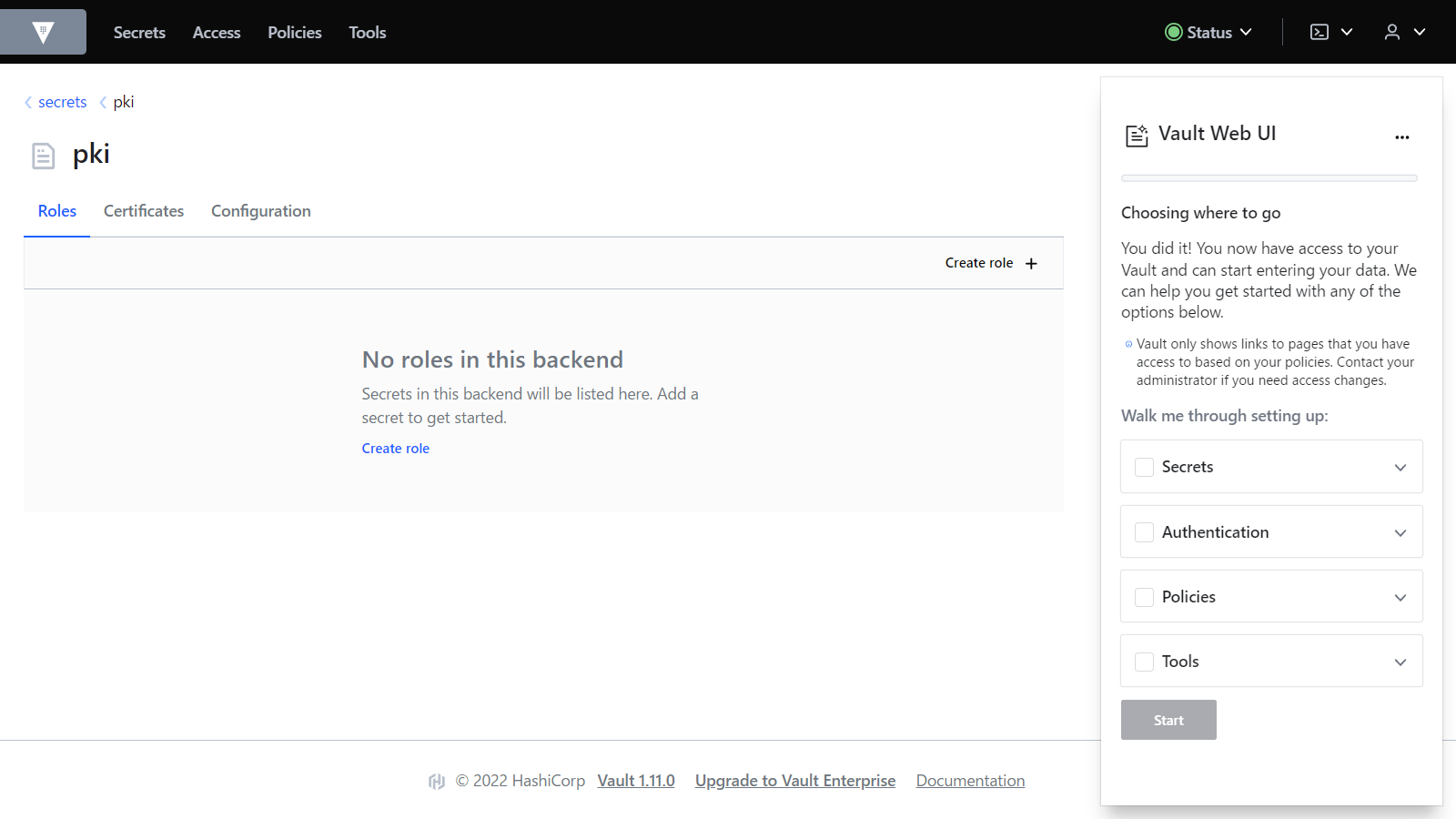
Task: Click the plus icon beside Create role
Action: [1031, 264]
